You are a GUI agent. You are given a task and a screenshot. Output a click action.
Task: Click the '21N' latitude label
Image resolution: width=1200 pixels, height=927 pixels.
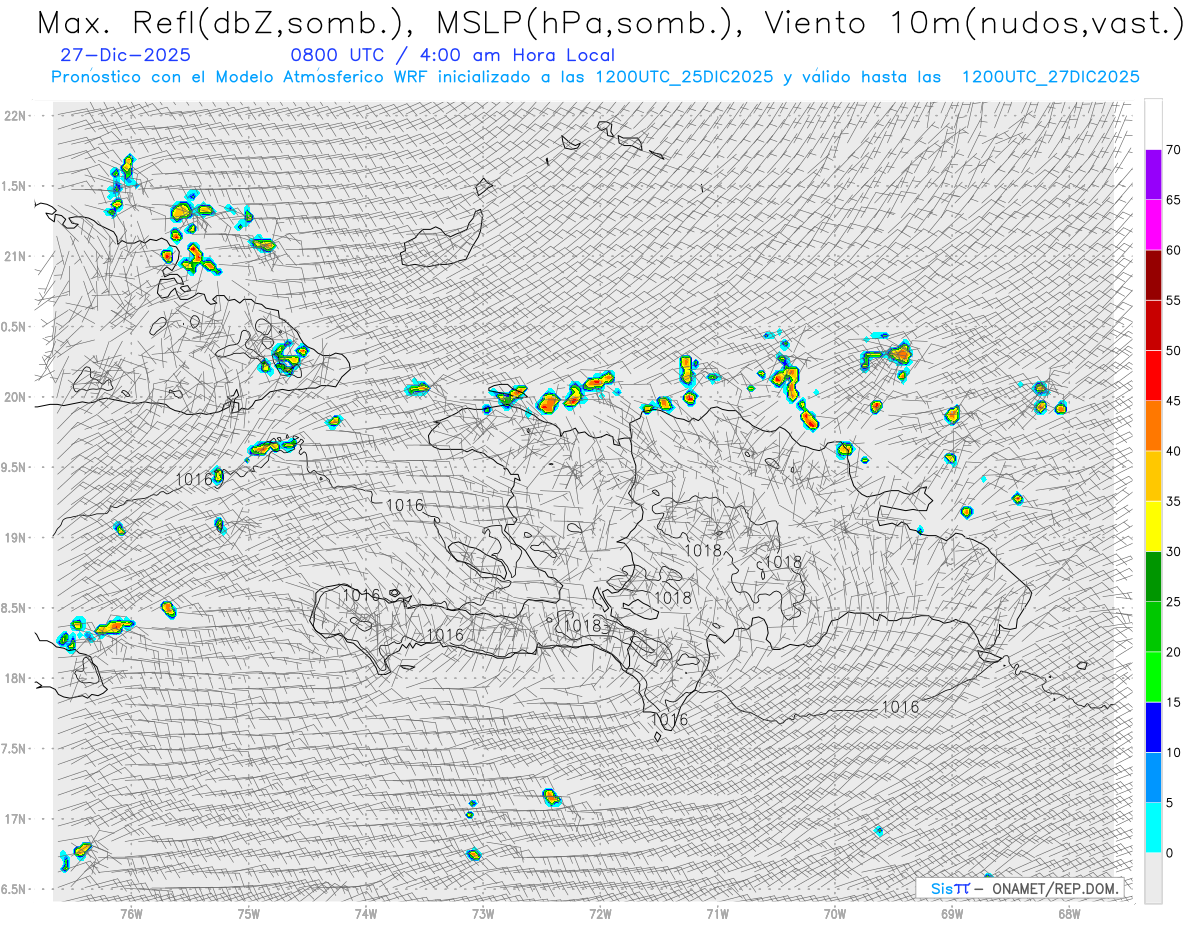pos(16,256)
